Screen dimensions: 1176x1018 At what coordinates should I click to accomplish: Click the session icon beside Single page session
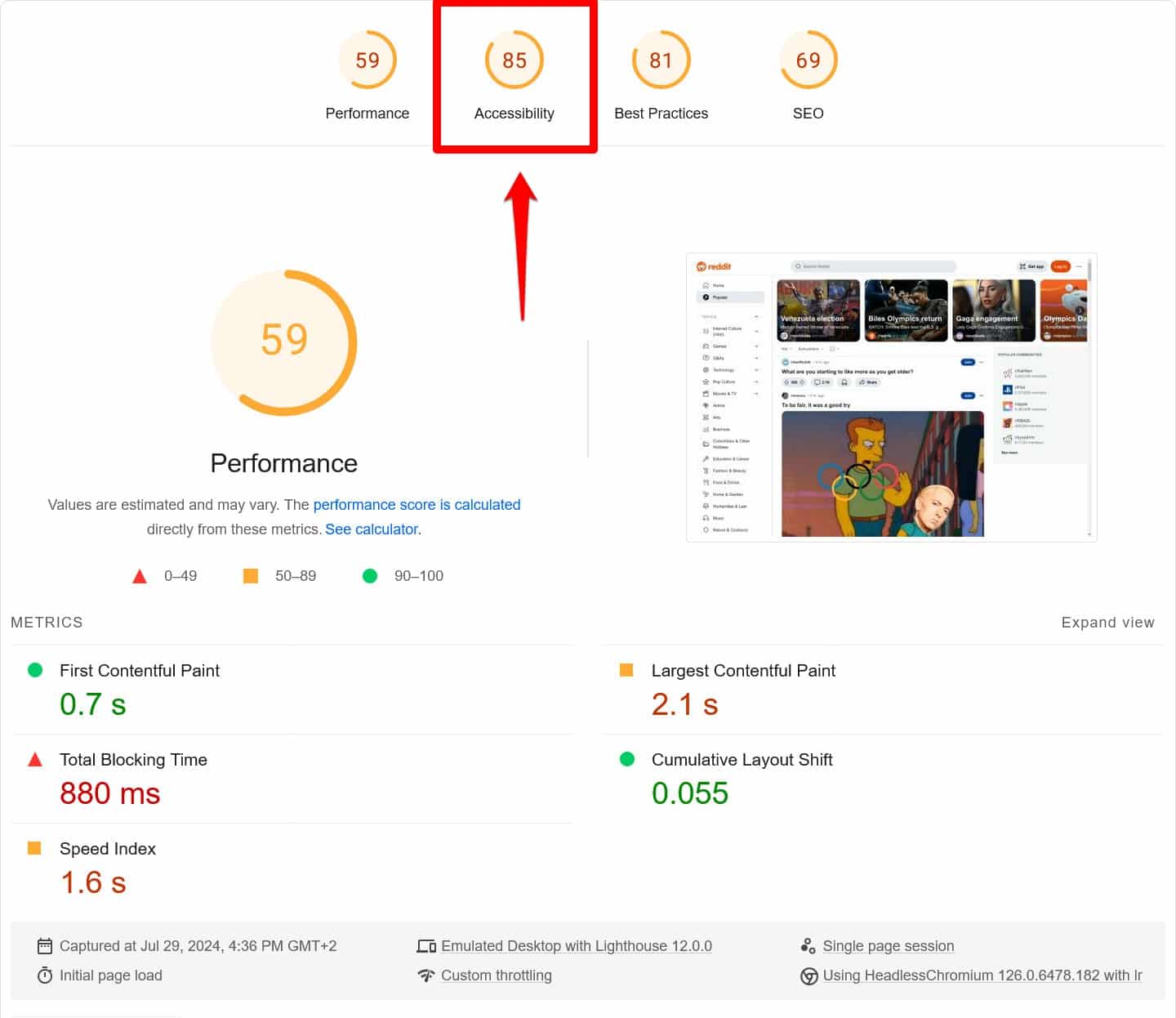(x=808, y=946)
